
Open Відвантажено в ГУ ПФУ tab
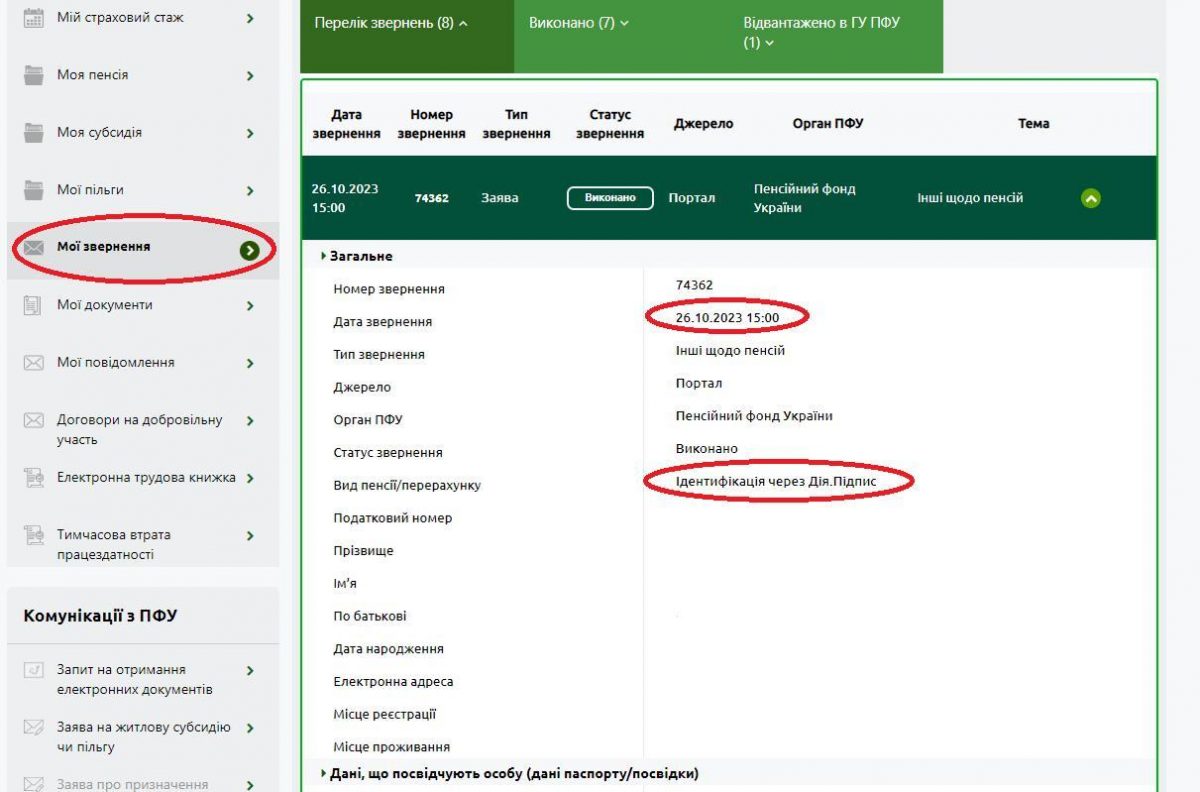pyautogui.click(x=820, y=32)
